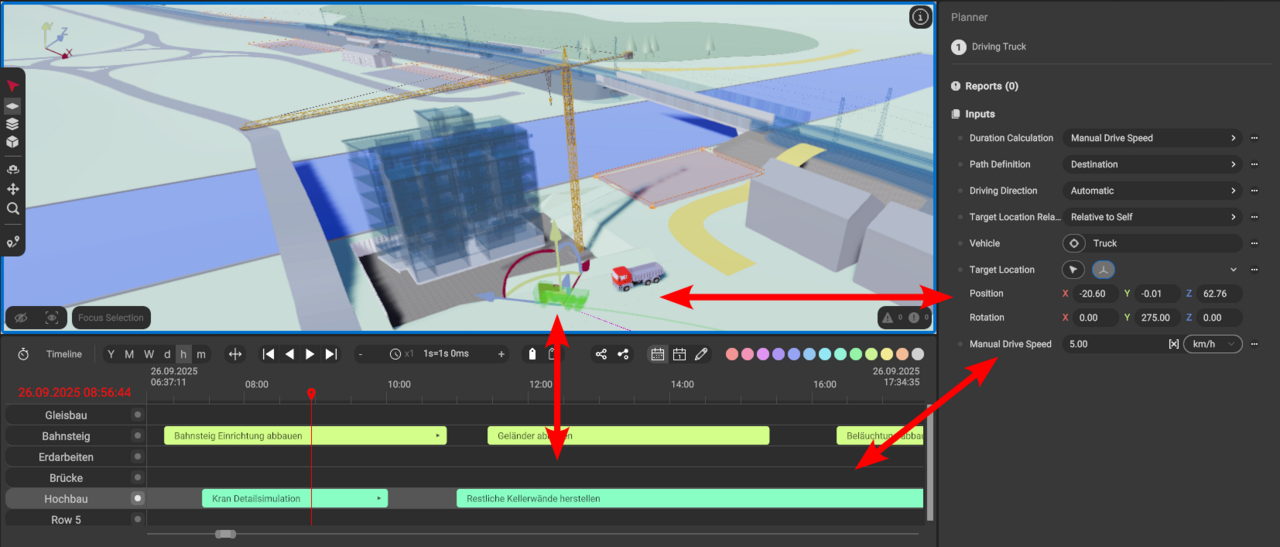Switch timeline scale to minutes (m)
Image resolution: width=1280 pixels, height=547 pixels.
click(201, 354)
